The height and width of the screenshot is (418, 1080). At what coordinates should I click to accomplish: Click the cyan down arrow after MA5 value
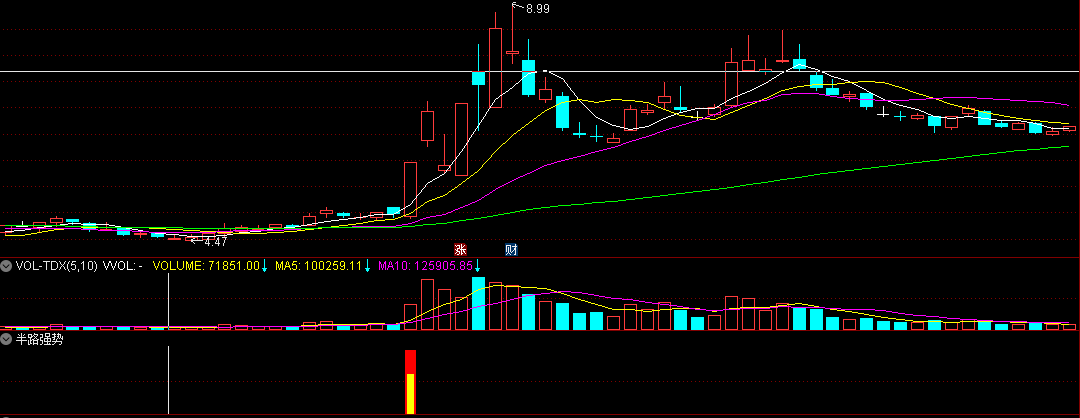(x=367, y=265)
